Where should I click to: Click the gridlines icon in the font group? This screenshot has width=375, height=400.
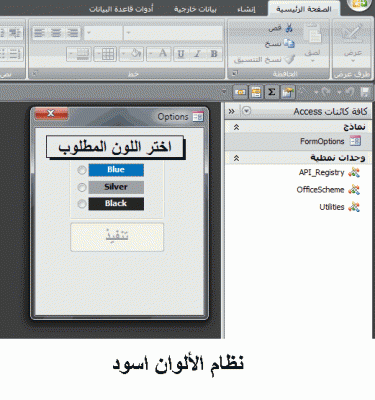pyautogui.click(x=108, y=54)
